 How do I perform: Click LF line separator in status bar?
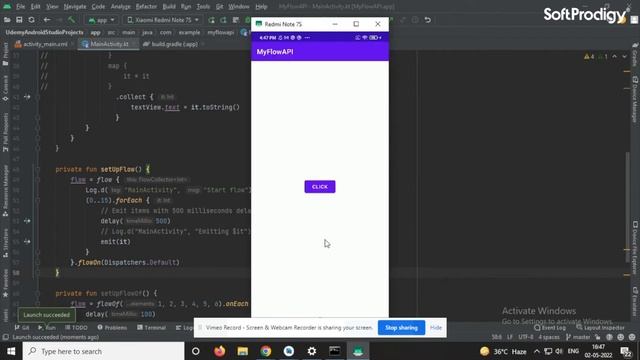point(510,337)
